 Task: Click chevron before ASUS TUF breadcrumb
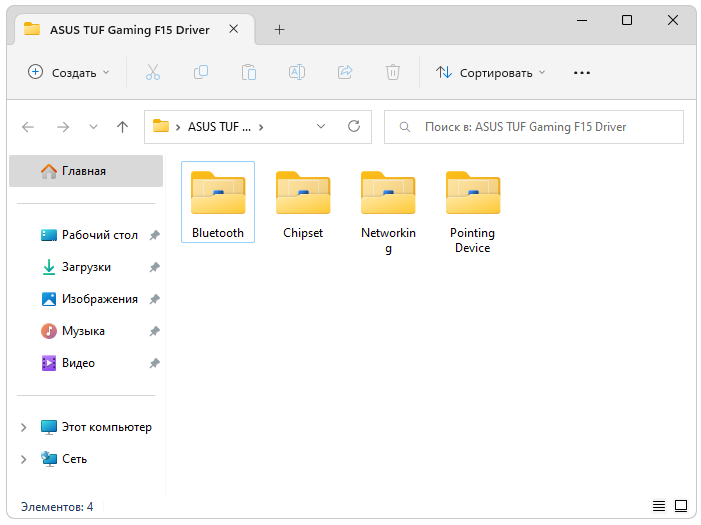178,127
